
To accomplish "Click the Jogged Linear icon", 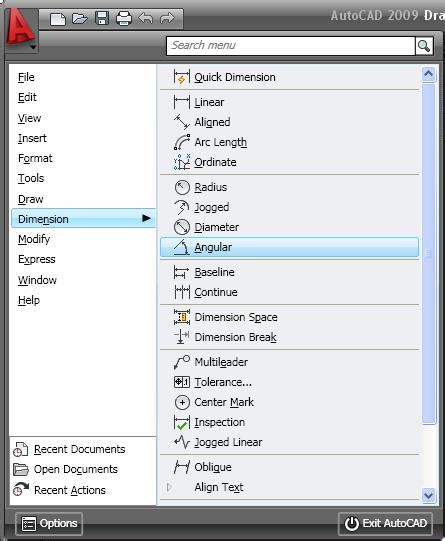I will [181, 442].
